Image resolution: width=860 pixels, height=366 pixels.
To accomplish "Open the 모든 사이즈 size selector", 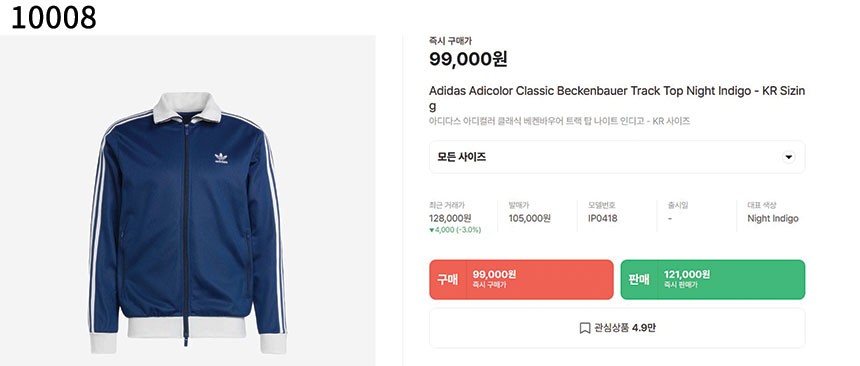I will [617, 157].
